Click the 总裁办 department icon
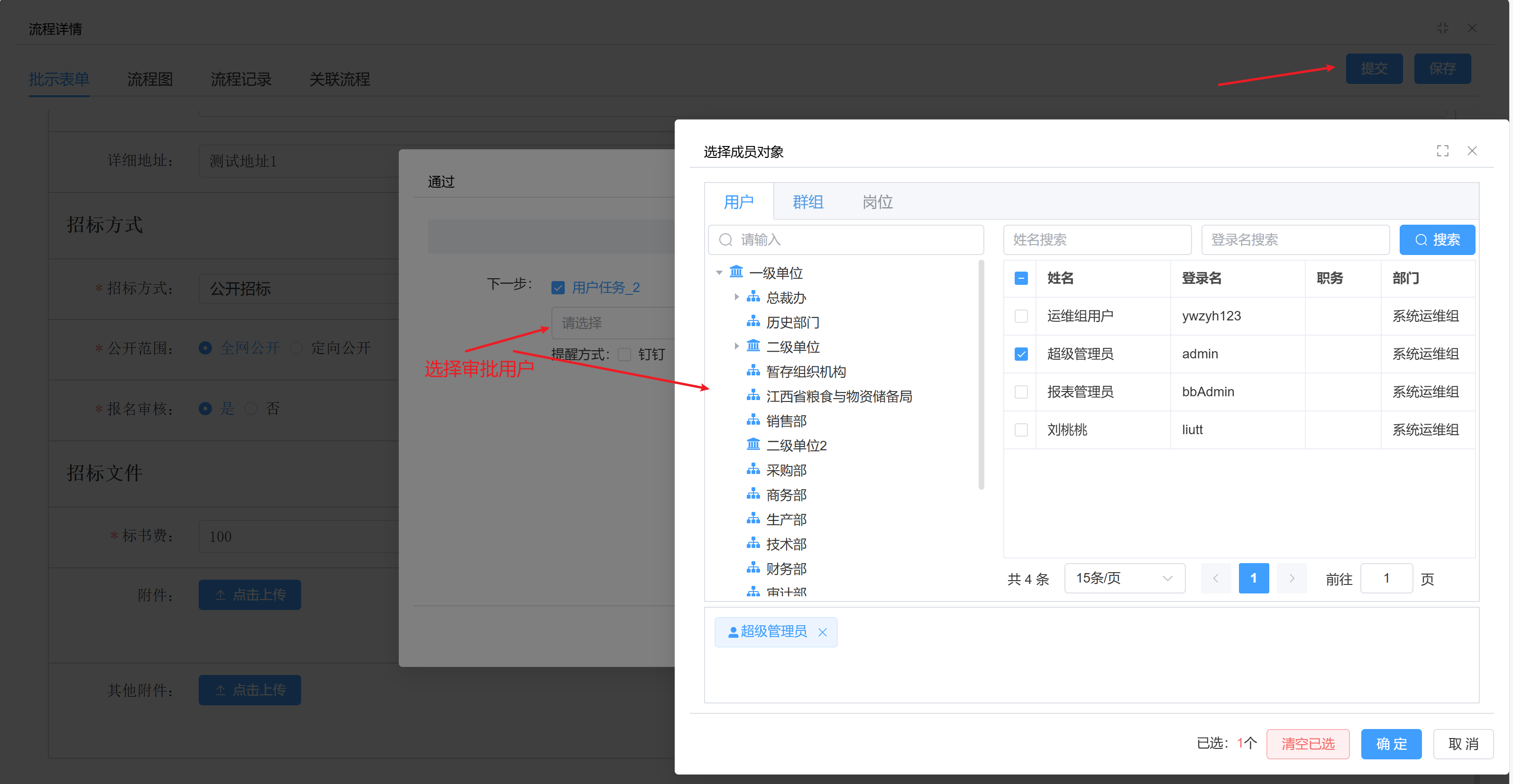 (x=753, y=297)
